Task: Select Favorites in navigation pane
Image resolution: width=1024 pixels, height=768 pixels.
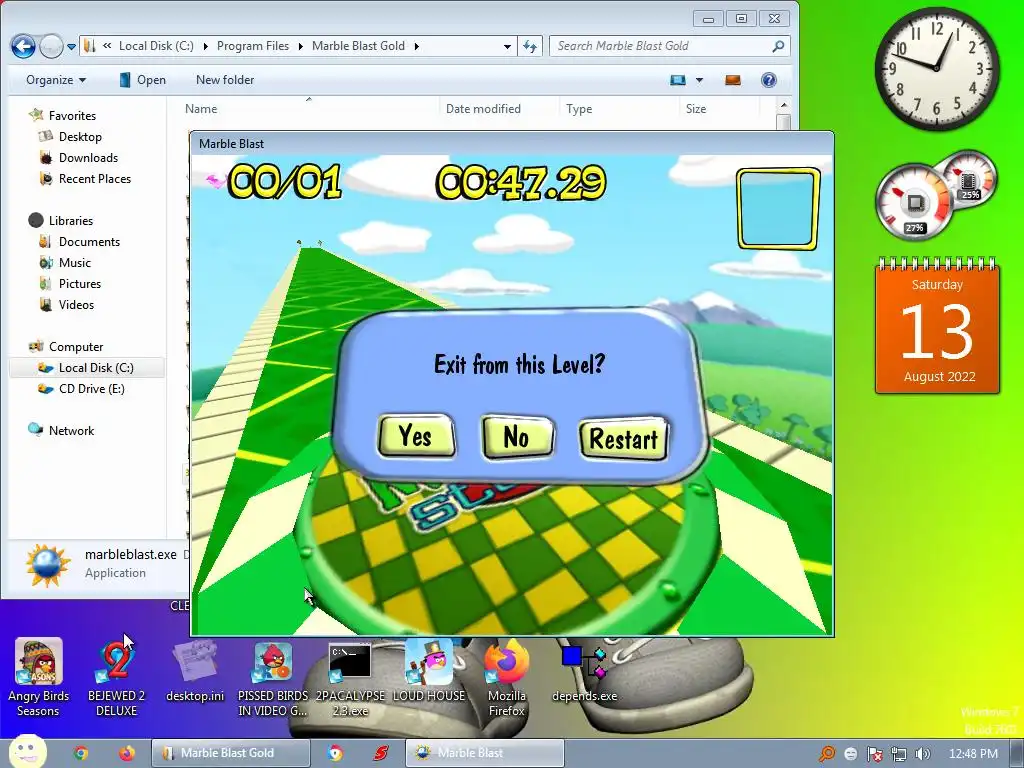Action: [72, 116]
